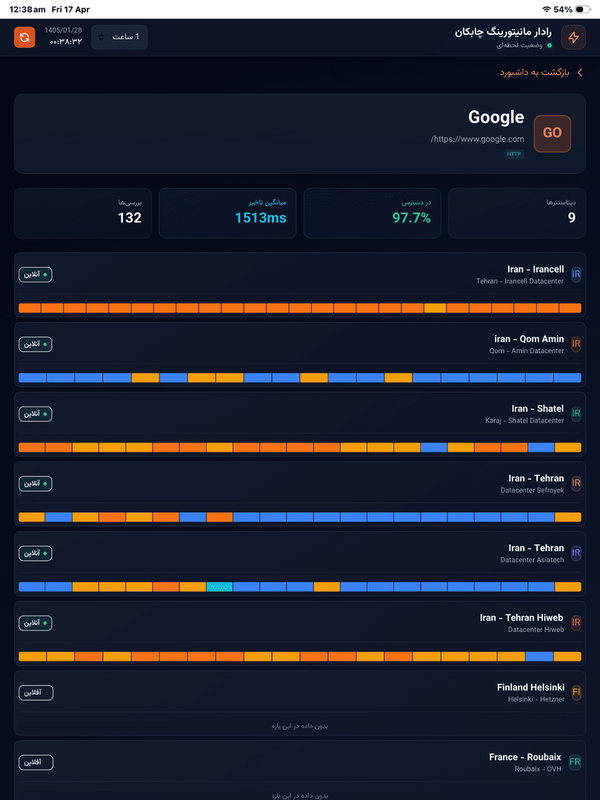600x800 pixels.
Task: Select the میانگین تاخیر 1513ms stat card
Action: (x=227, y=212)
